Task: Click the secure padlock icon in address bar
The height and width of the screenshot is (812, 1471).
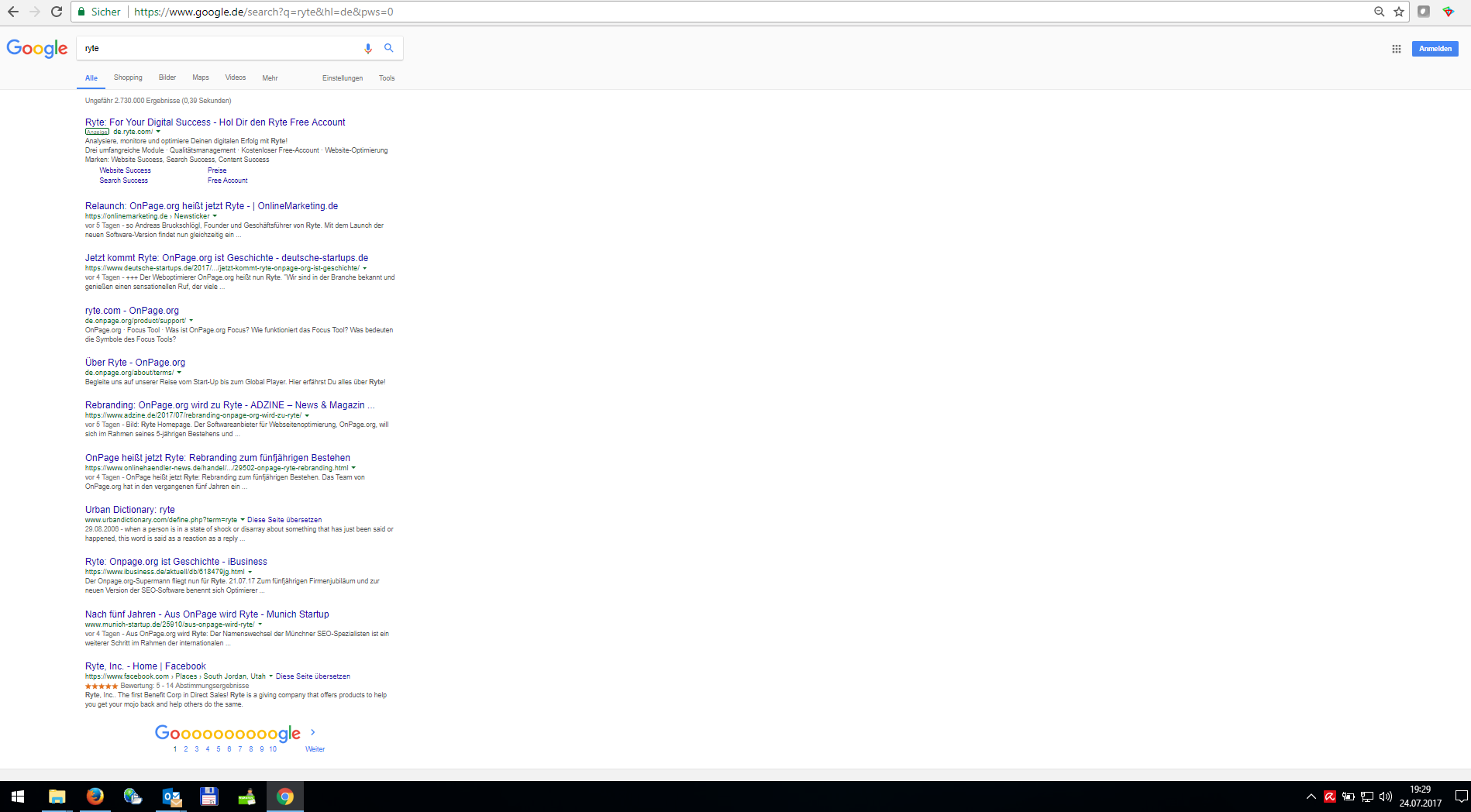Action: coord(81,12)
